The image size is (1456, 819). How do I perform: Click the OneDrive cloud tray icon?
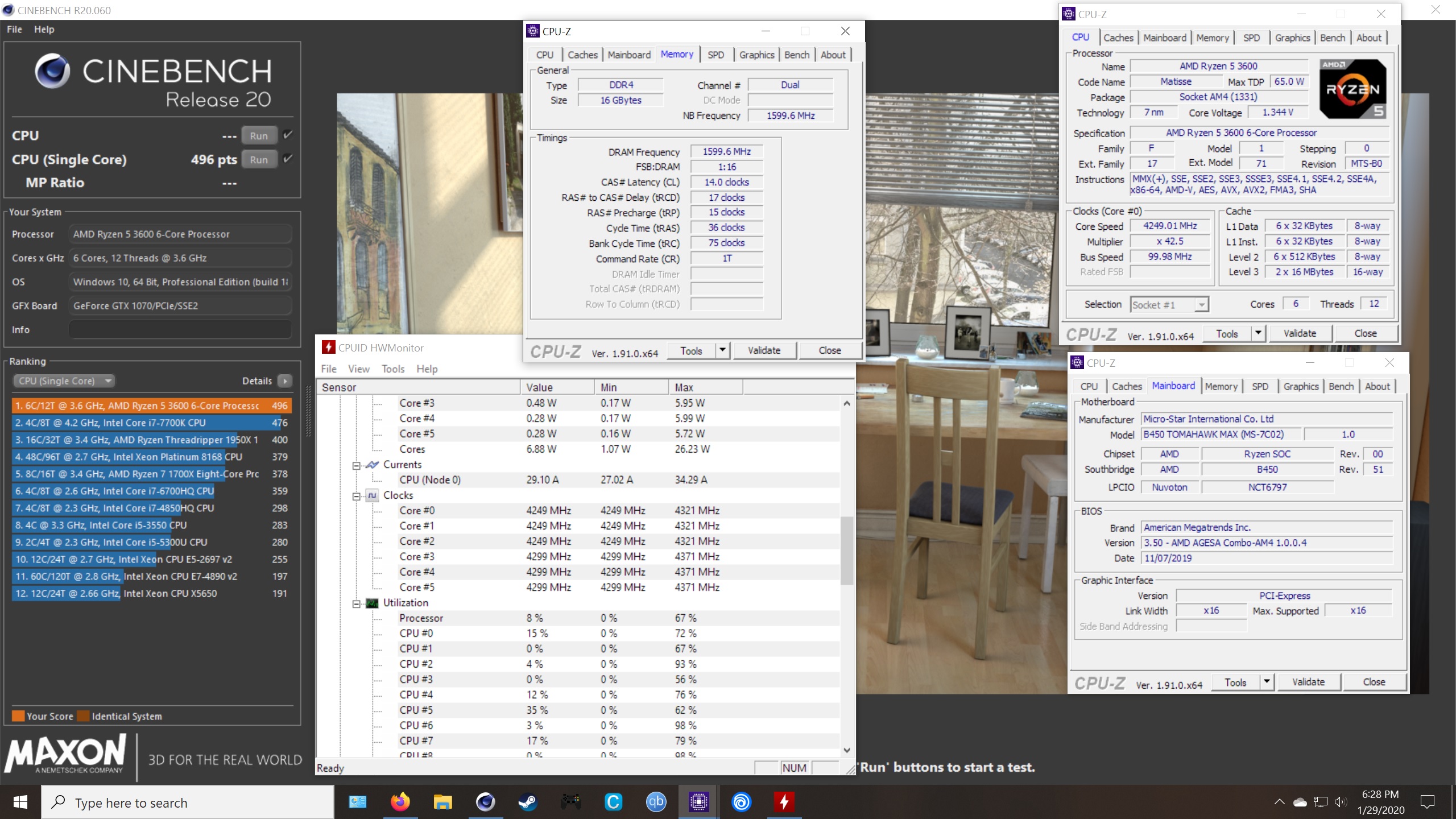coord(1300,803)
